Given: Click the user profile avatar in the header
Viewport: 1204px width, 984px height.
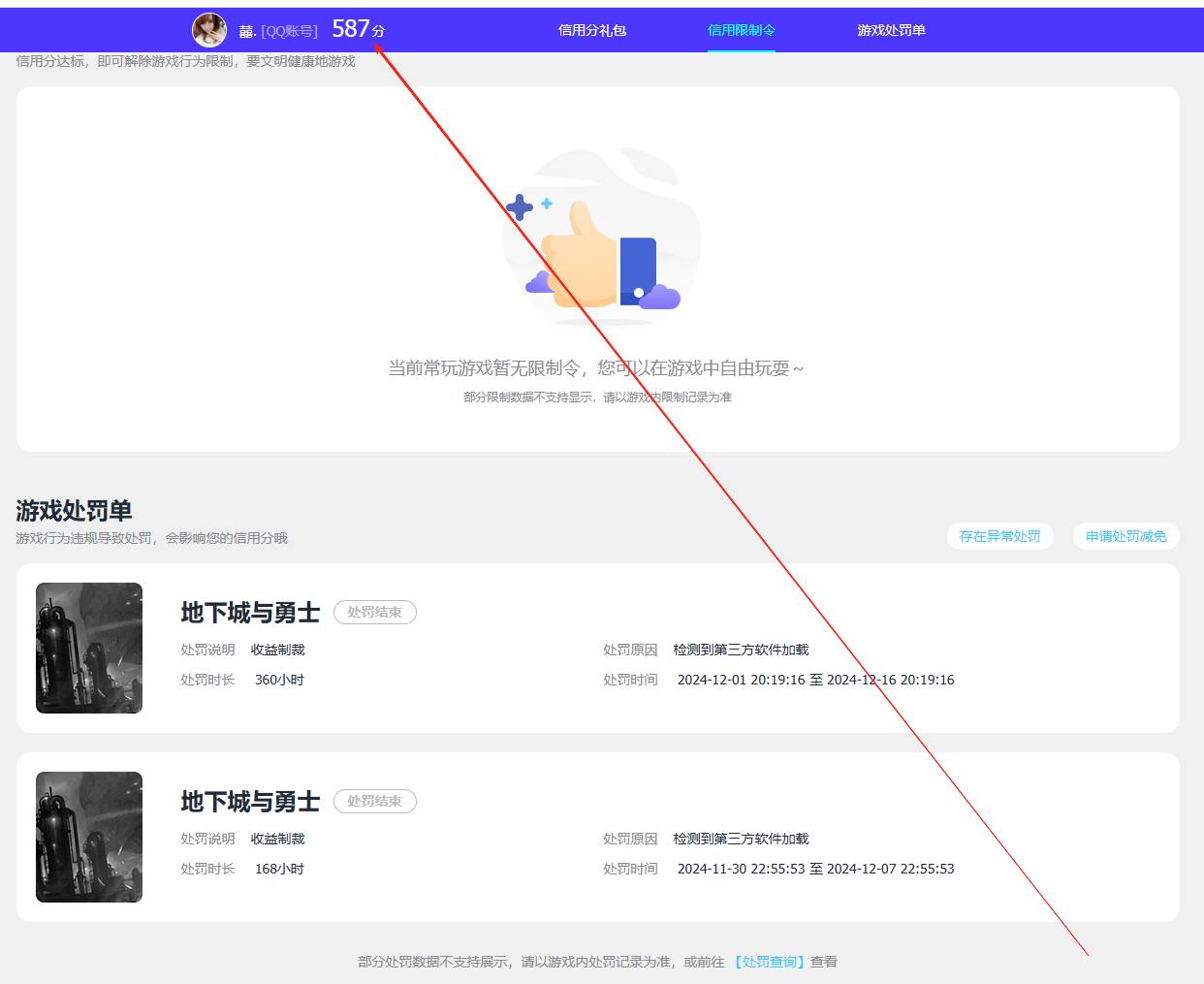Looking at the screenshot, I should tap(207, 29).
